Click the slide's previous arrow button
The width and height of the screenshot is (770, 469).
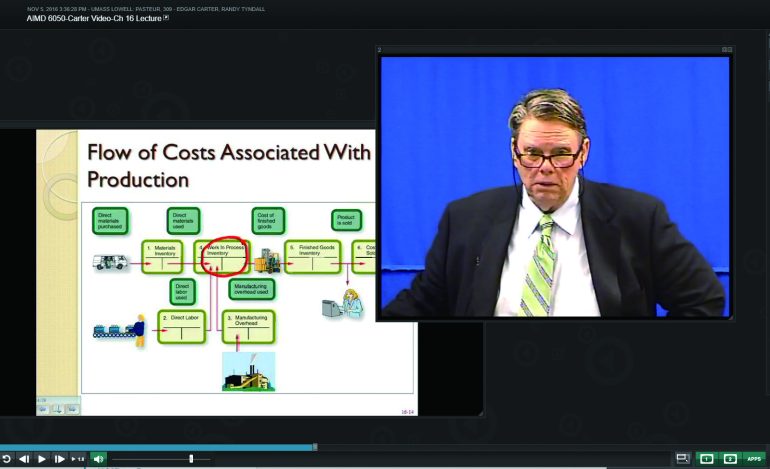(x=43, y=408)
